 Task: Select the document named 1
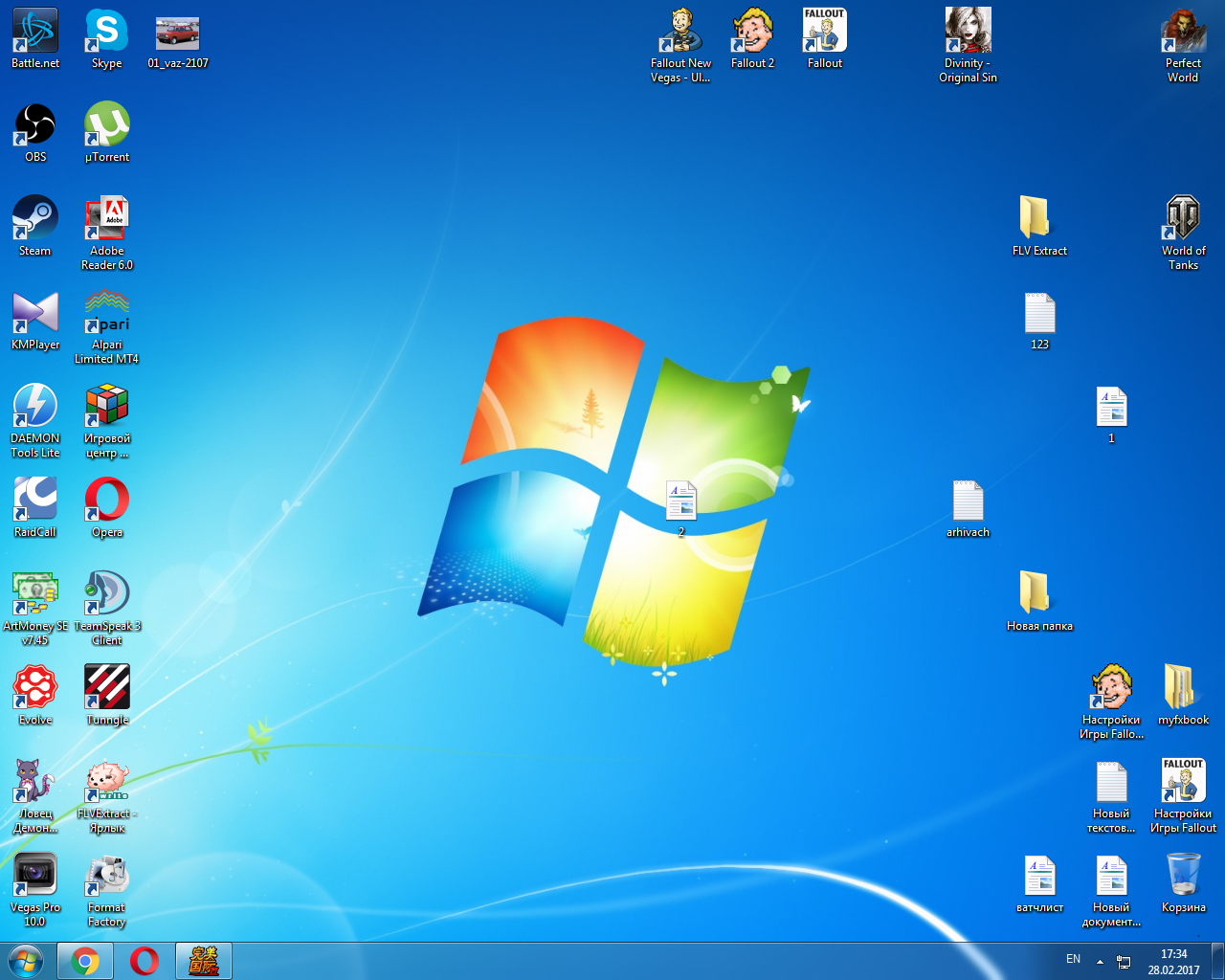click(1112, 414)
